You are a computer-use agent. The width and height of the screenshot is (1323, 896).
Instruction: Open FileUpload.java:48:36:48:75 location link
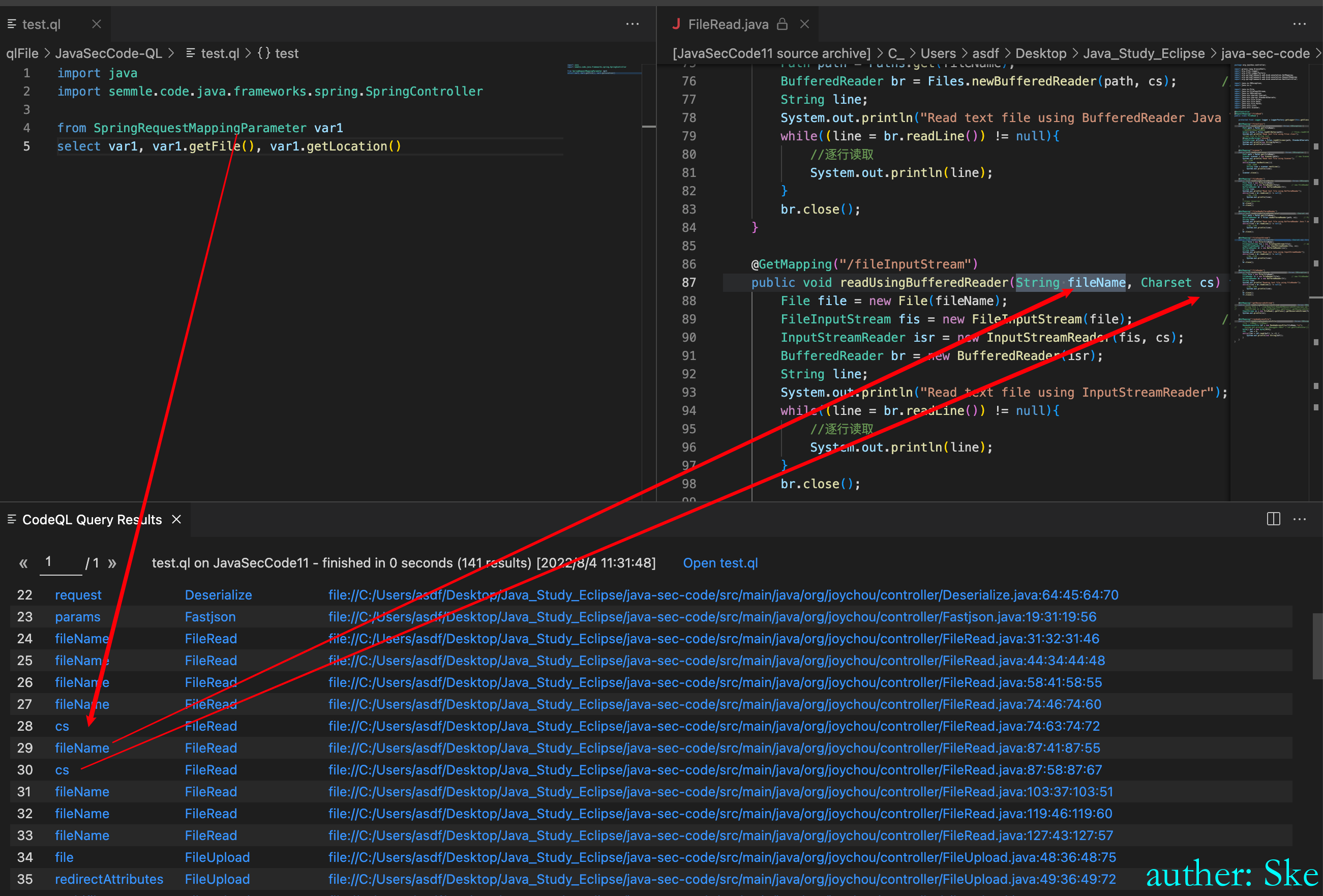(722, 857)
